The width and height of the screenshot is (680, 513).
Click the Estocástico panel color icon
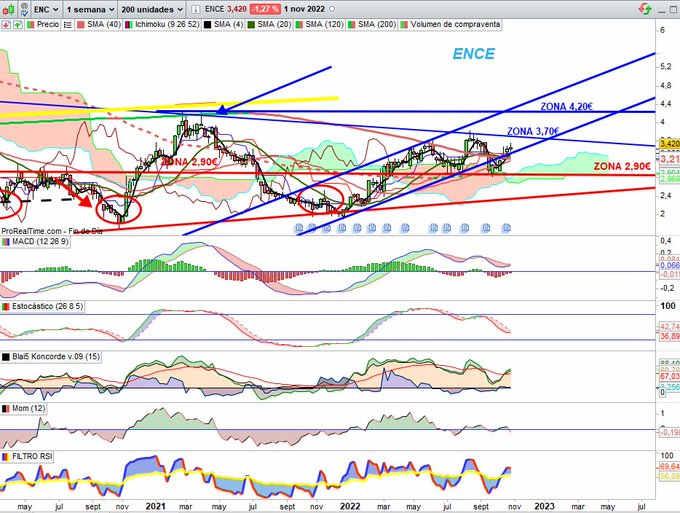point(6,307)
